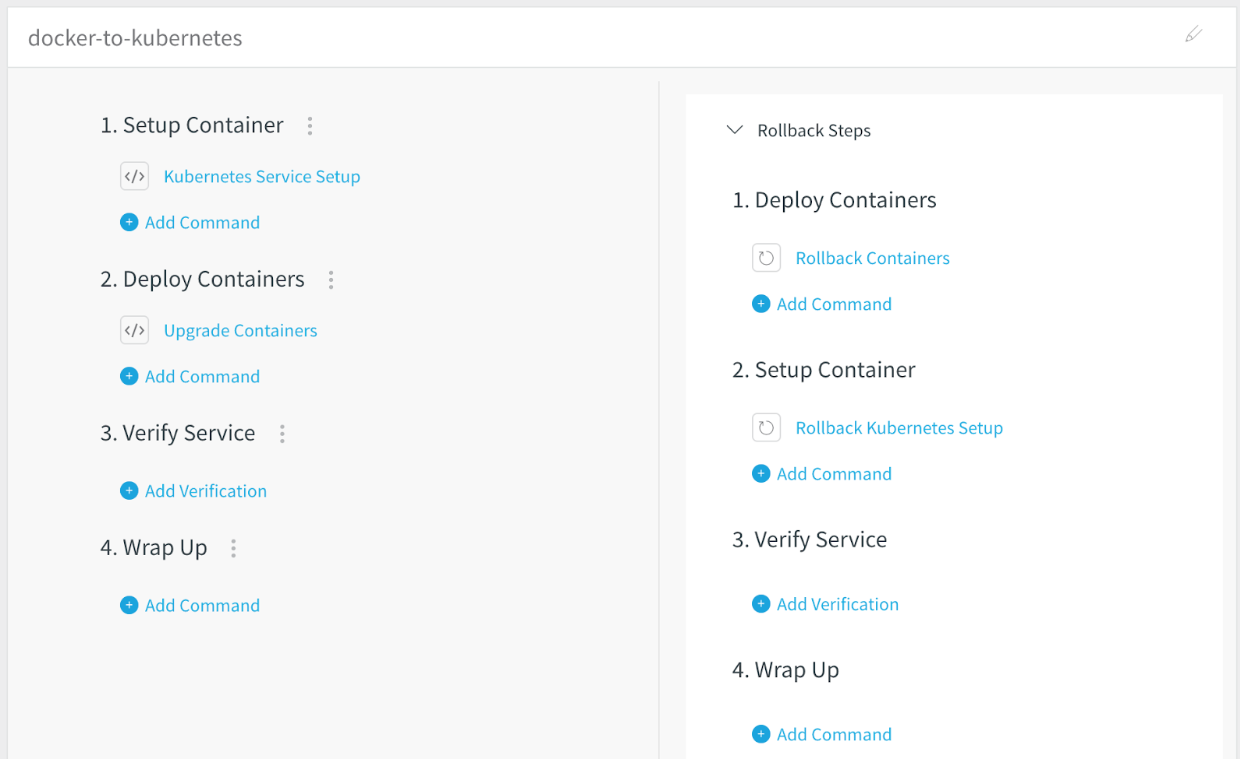Add Command under rollback Setup Container step
The image size is (1240, 772).
(822, 474)
